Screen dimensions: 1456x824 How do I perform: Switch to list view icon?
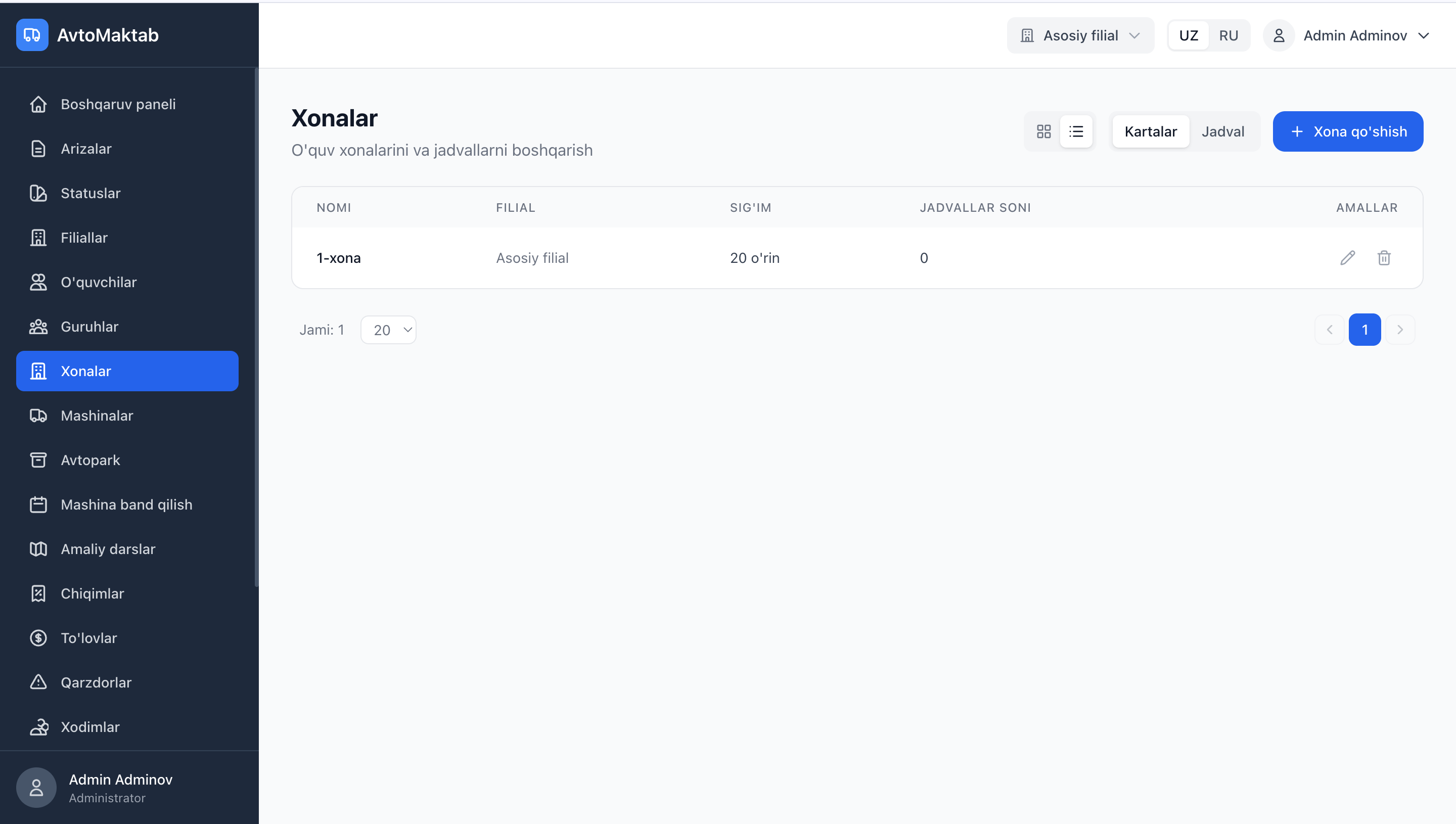pos(1076,132)
